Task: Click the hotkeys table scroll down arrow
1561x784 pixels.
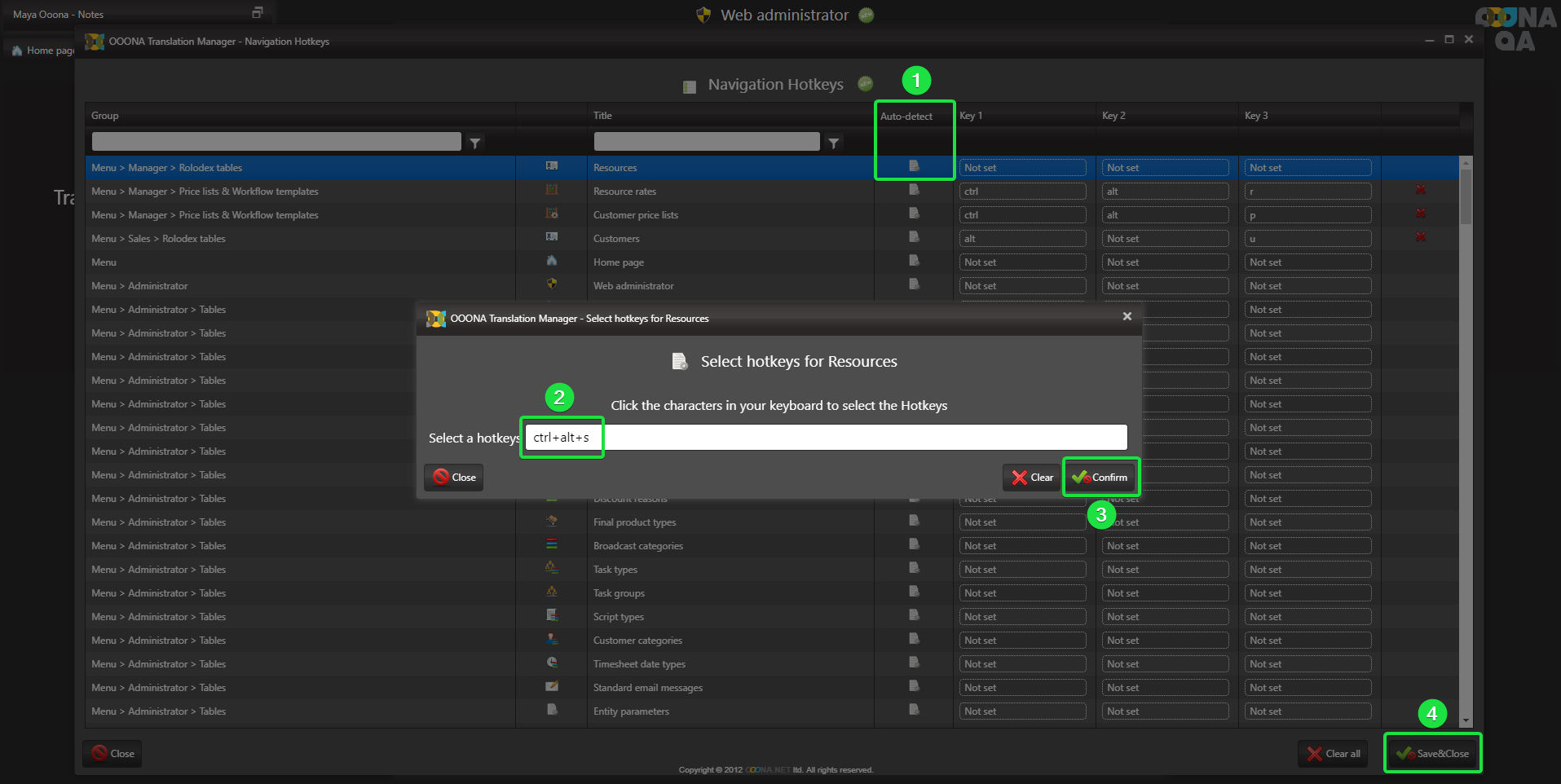Action: click(x=1466, y=721)
